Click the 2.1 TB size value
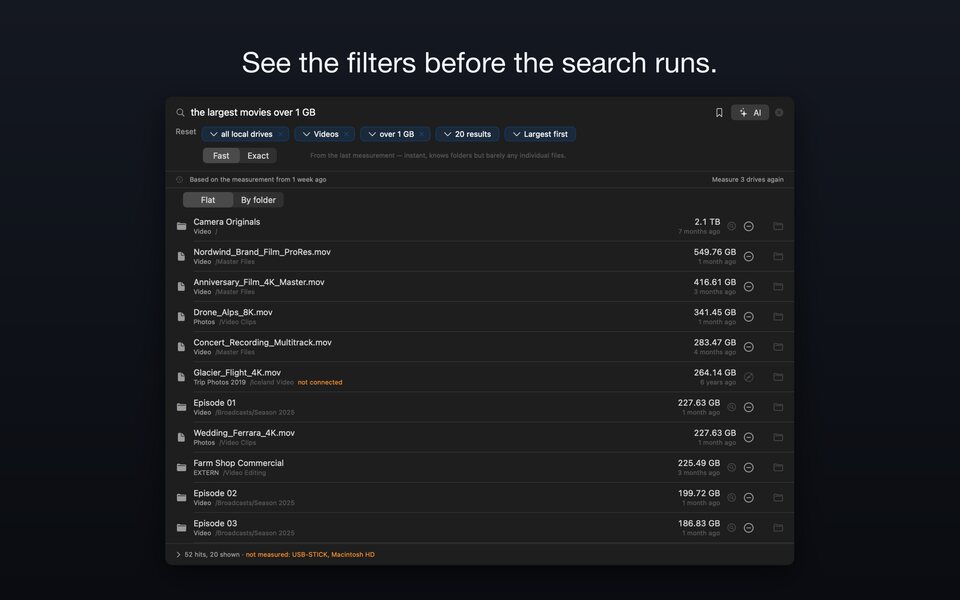The width and height of the screenshot is (960, 600). [x=707, y=222]
